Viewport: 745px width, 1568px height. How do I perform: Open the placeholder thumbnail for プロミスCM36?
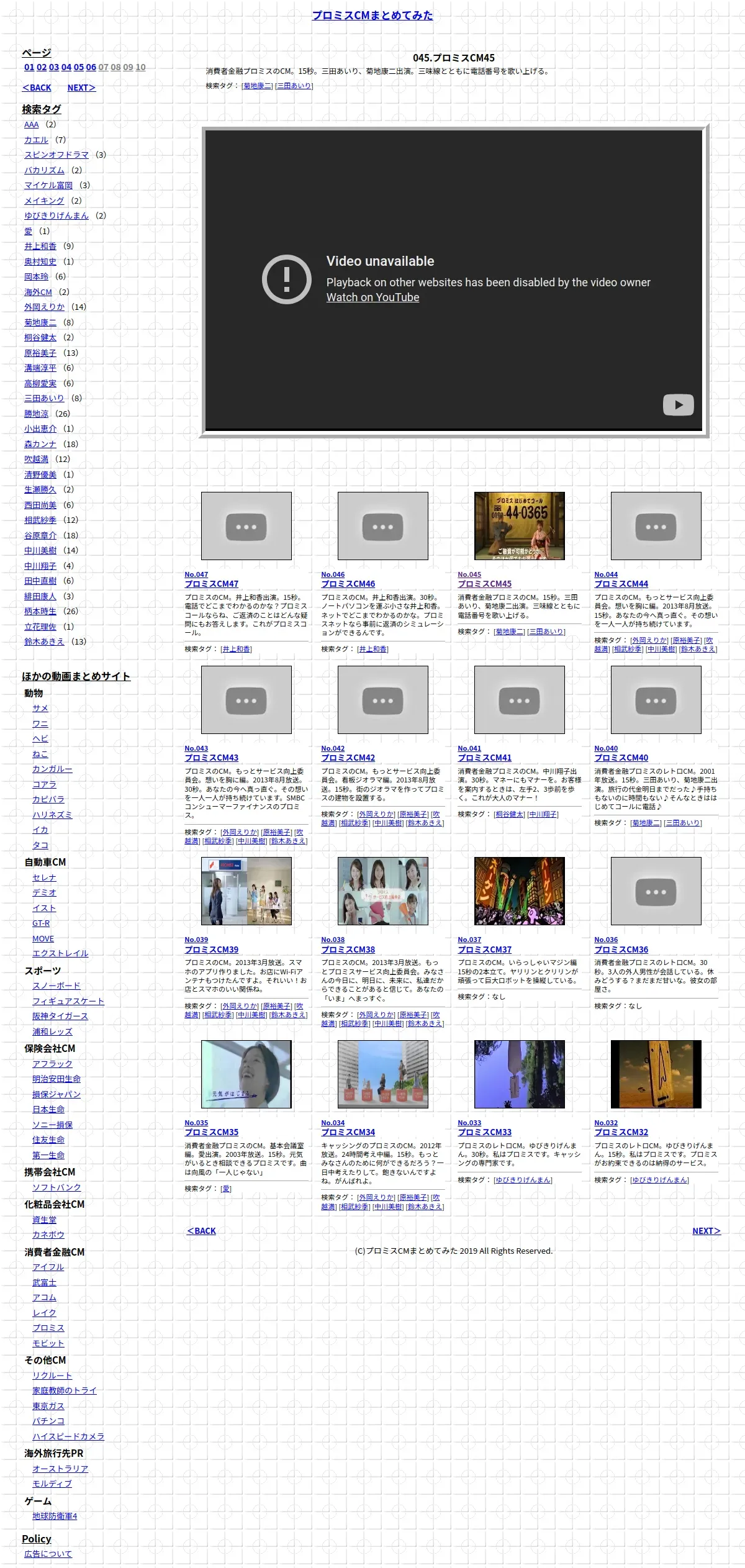[x=656, y=891]
